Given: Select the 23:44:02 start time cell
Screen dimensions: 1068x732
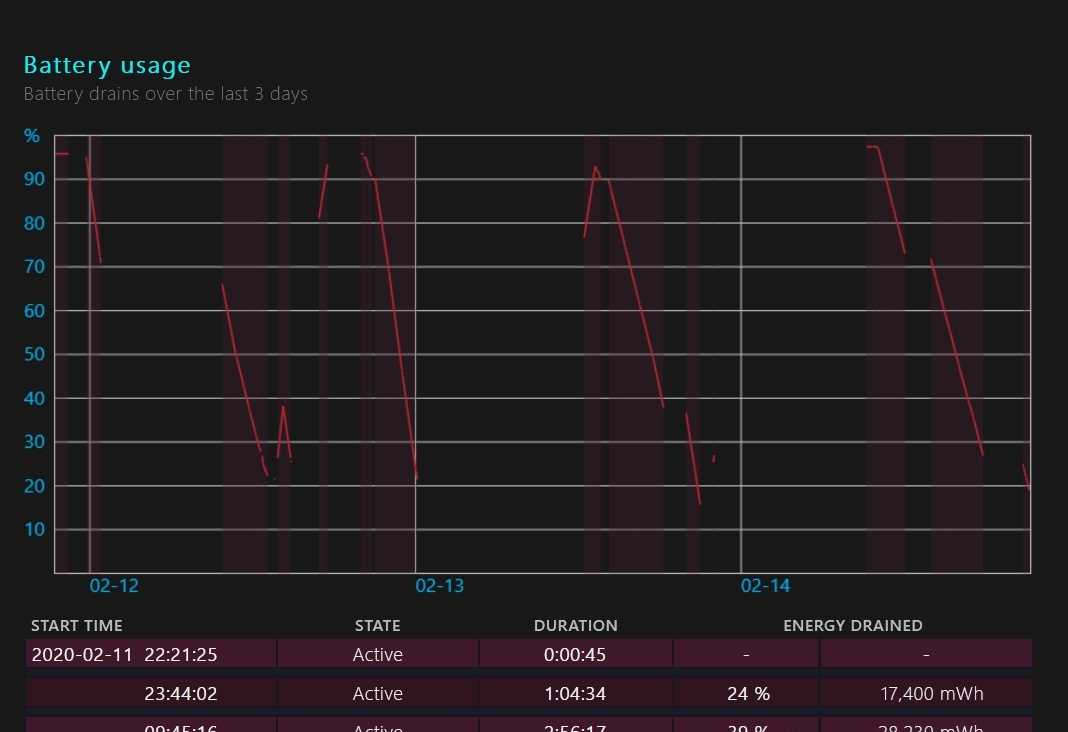Looking at the screenshot, I should pos(180,694).
